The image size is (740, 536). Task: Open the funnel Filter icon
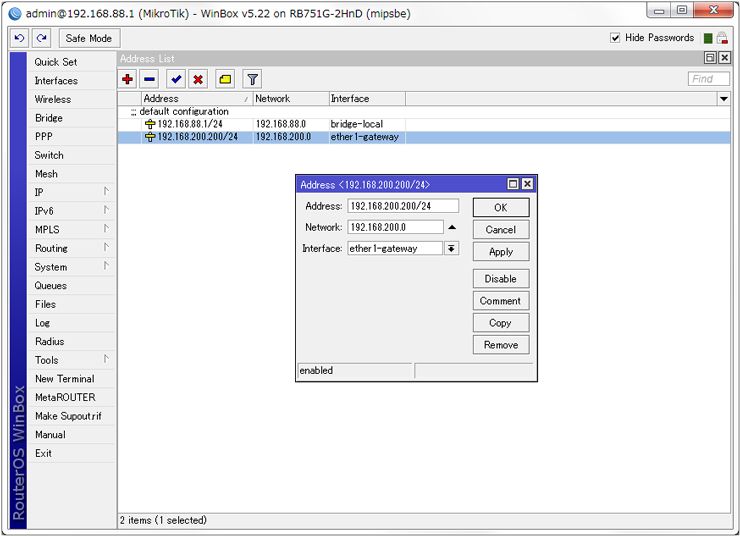252,79
